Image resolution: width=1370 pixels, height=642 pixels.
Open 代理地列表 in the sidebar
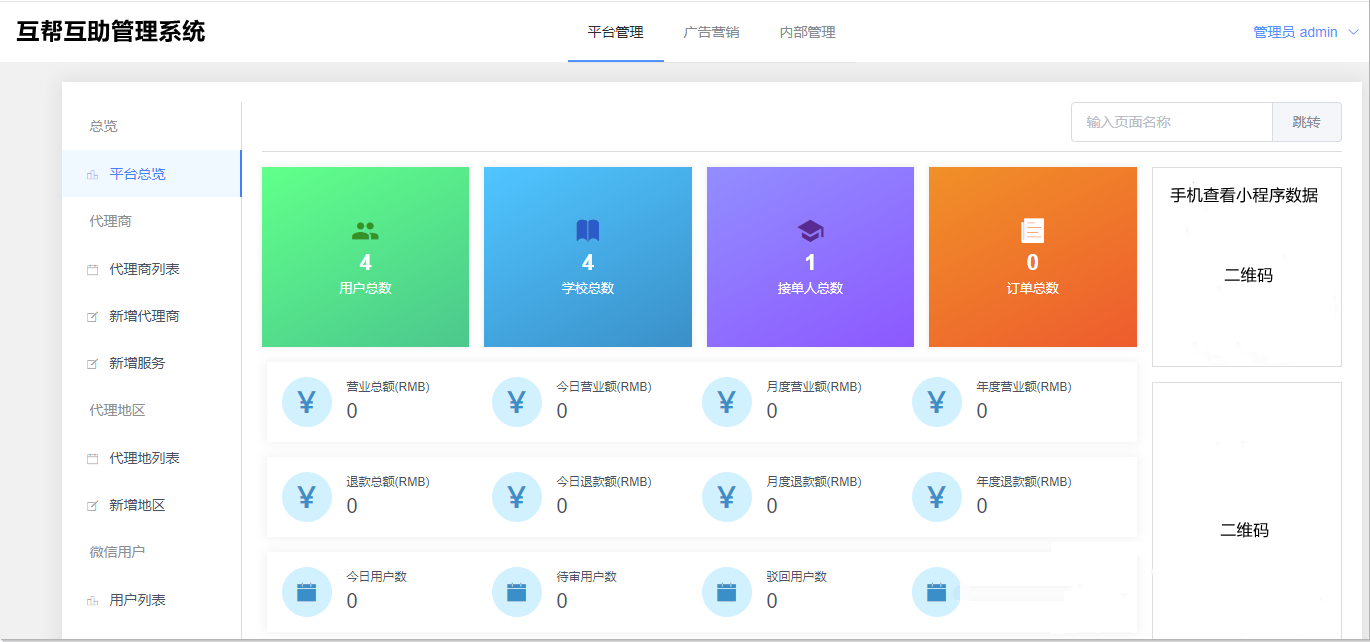coord(144,458)
